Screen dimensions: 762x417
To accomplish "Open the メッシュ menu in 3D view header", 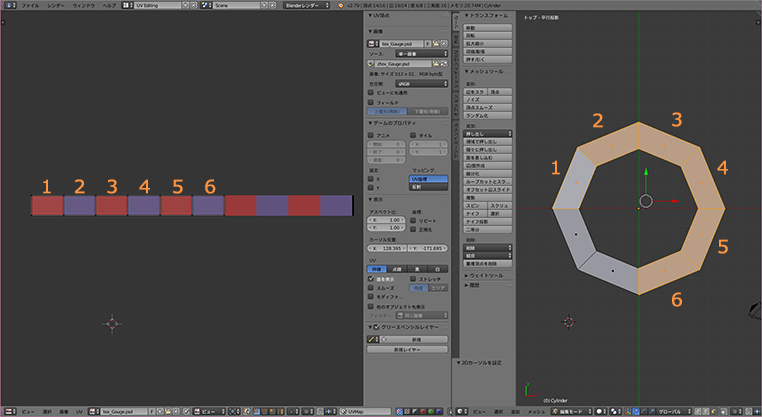I will coord(536,412).
